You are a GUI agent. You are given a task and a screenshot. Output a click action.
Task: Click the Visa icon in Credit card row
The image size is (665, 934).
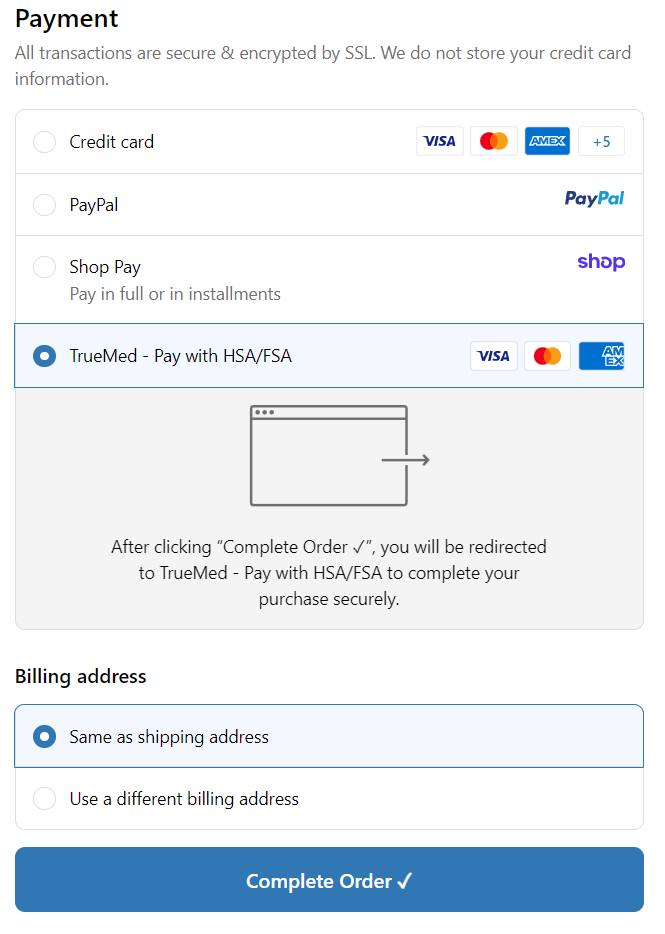tap(440, 142)
